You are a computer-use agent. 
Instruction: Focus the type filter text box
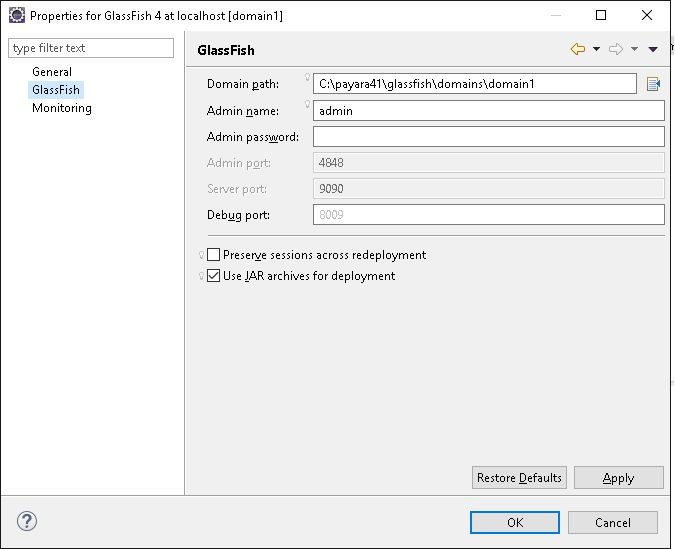pyautogui.click(x=91, y=48)
